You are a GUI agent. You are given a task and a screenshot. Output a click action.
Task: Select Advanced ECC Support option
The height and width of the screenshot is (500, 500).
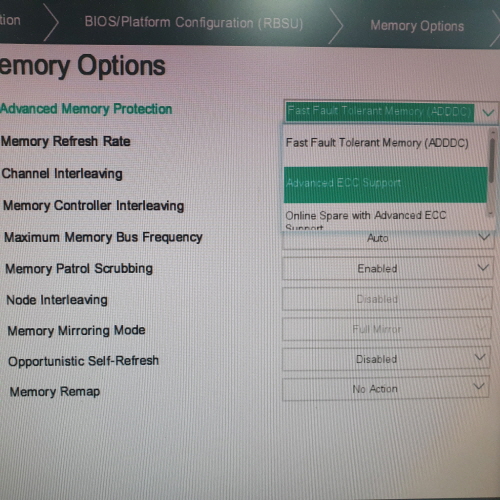pyautogui.click(x=385, y=184)
